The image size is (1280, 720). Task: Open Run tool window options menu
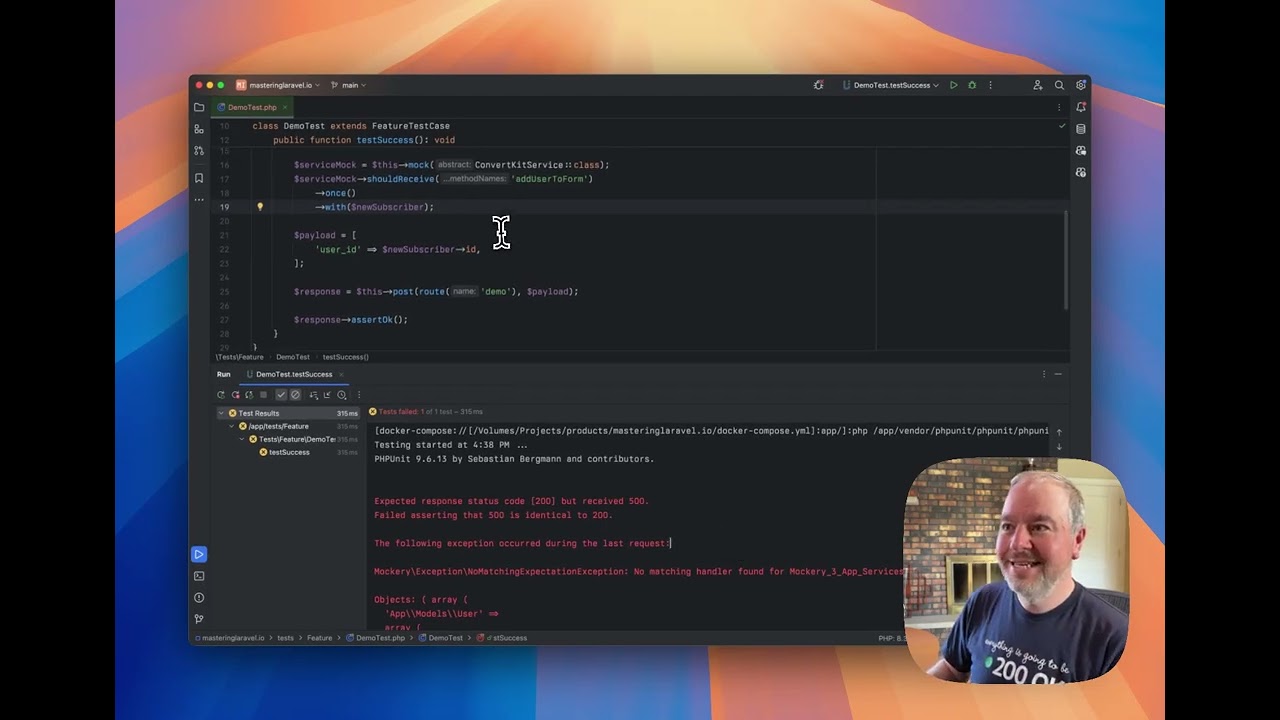click(x=1044, y=374)
